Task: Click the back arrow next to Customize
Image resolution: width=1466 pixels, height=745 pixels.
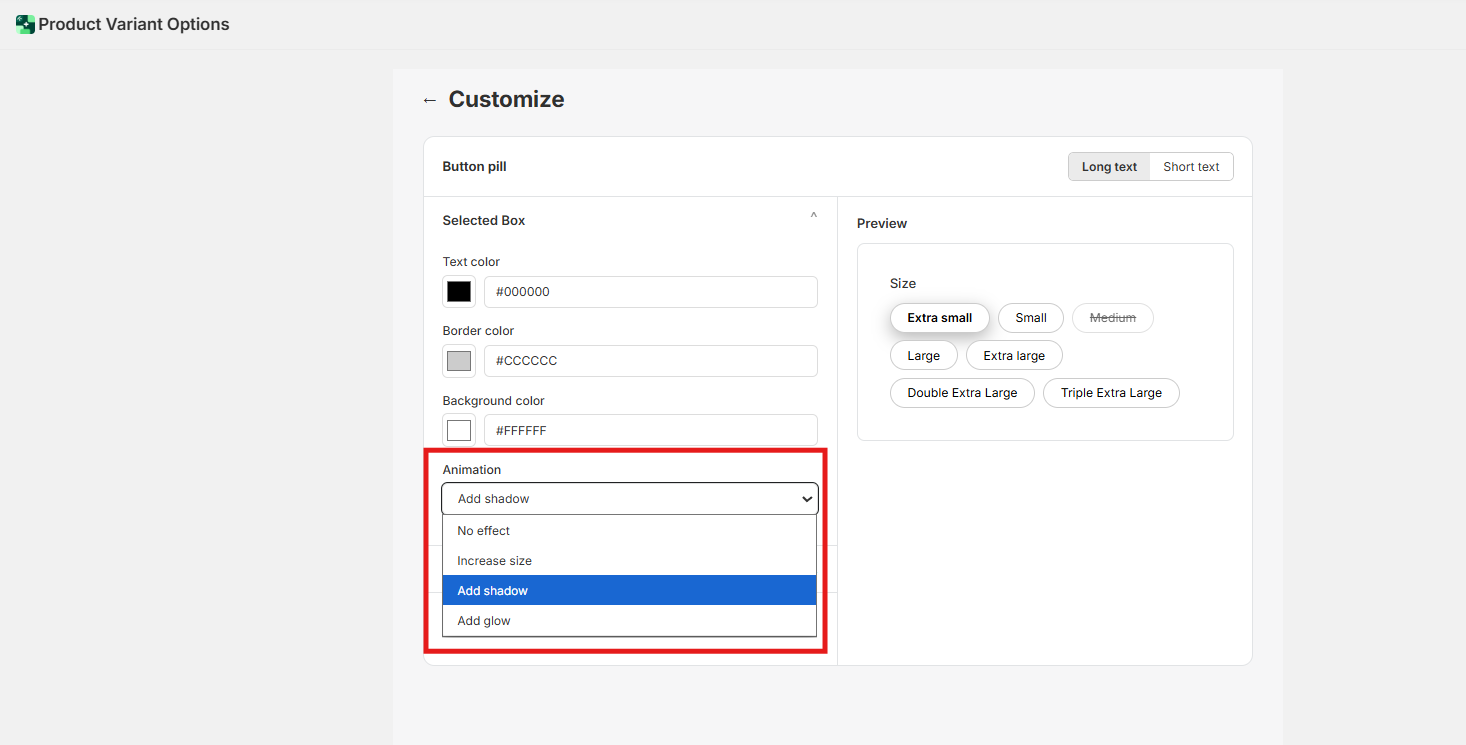Action: point(430,100)
